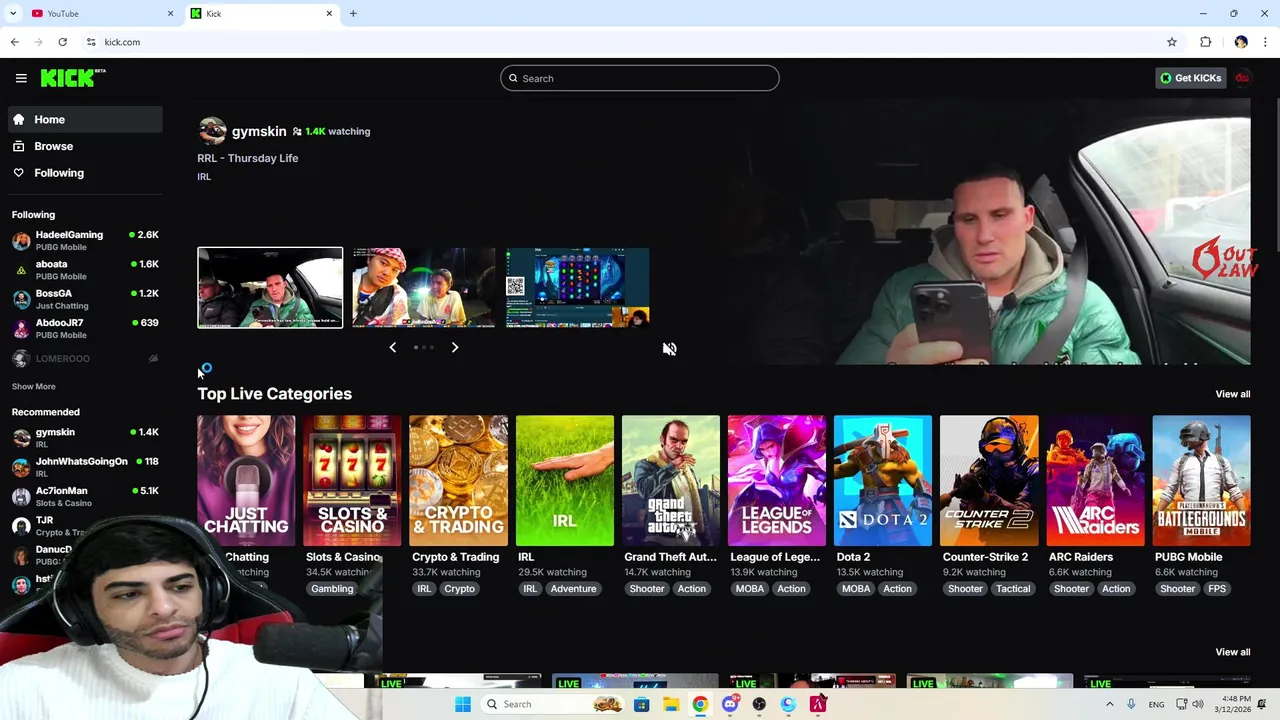This screenshot has height=720, width=1280.
Task: Open Chrome's three-dot menu
Action: 1265,42
